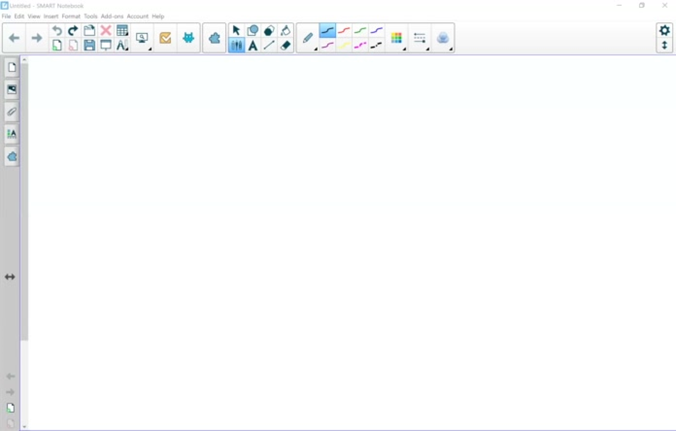Open the Add-ons menu
This screenshot has height=431, width=676.
(x=112, y=16)
